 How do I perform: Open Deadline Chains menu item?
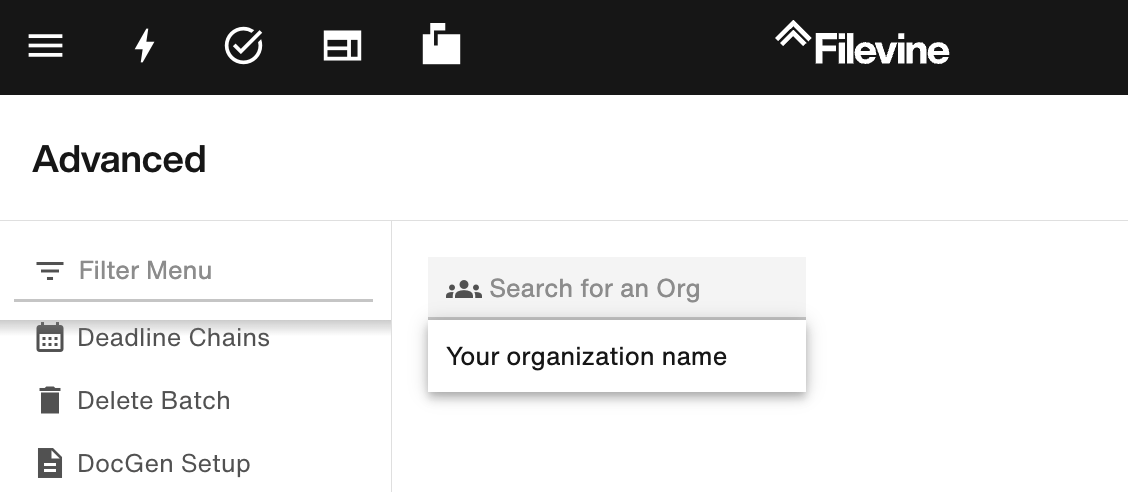point(173,337)
